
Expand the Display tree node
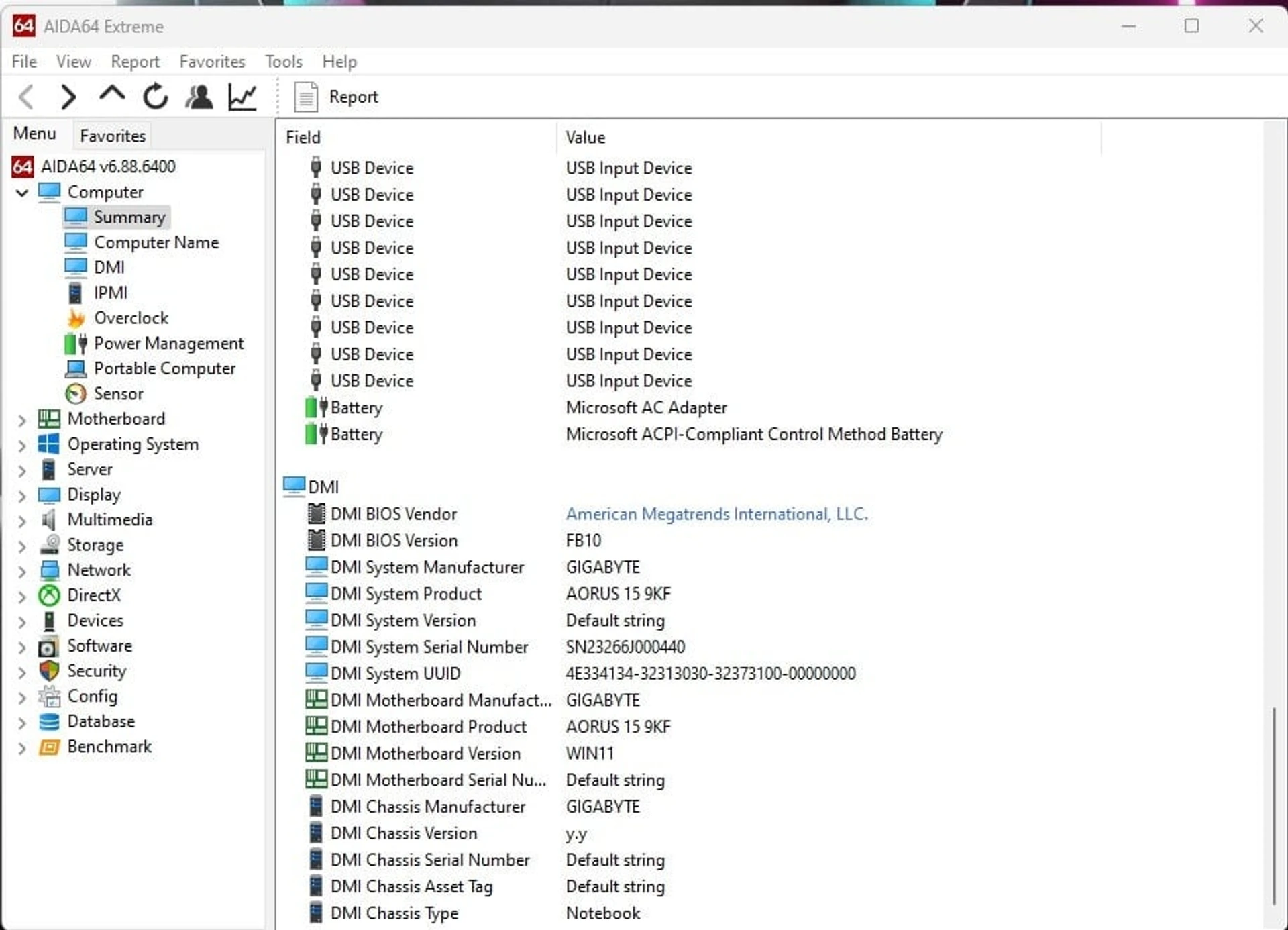(x=22, y=496)
